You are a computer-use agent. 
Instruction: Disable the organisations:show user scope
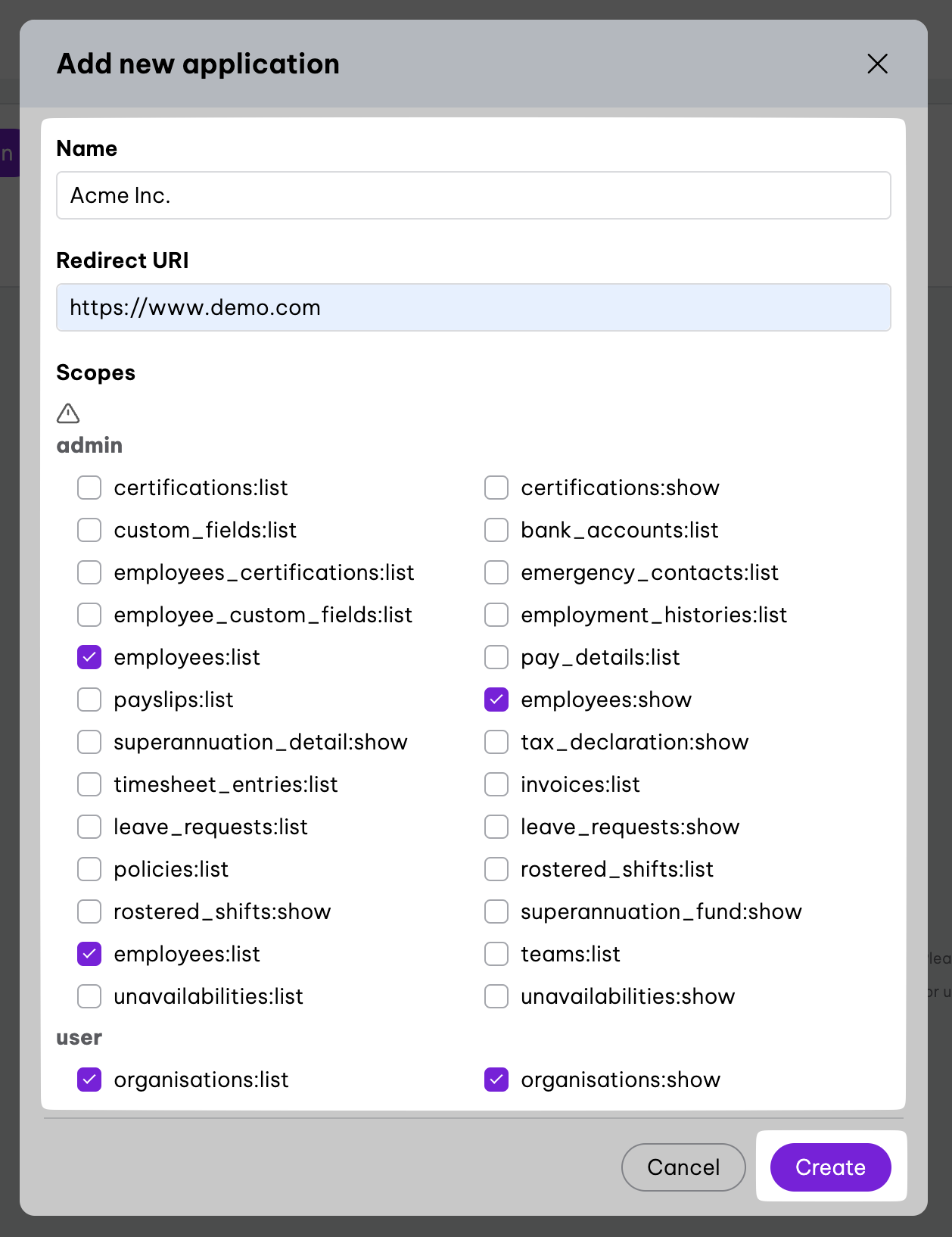pos(496,1080)
